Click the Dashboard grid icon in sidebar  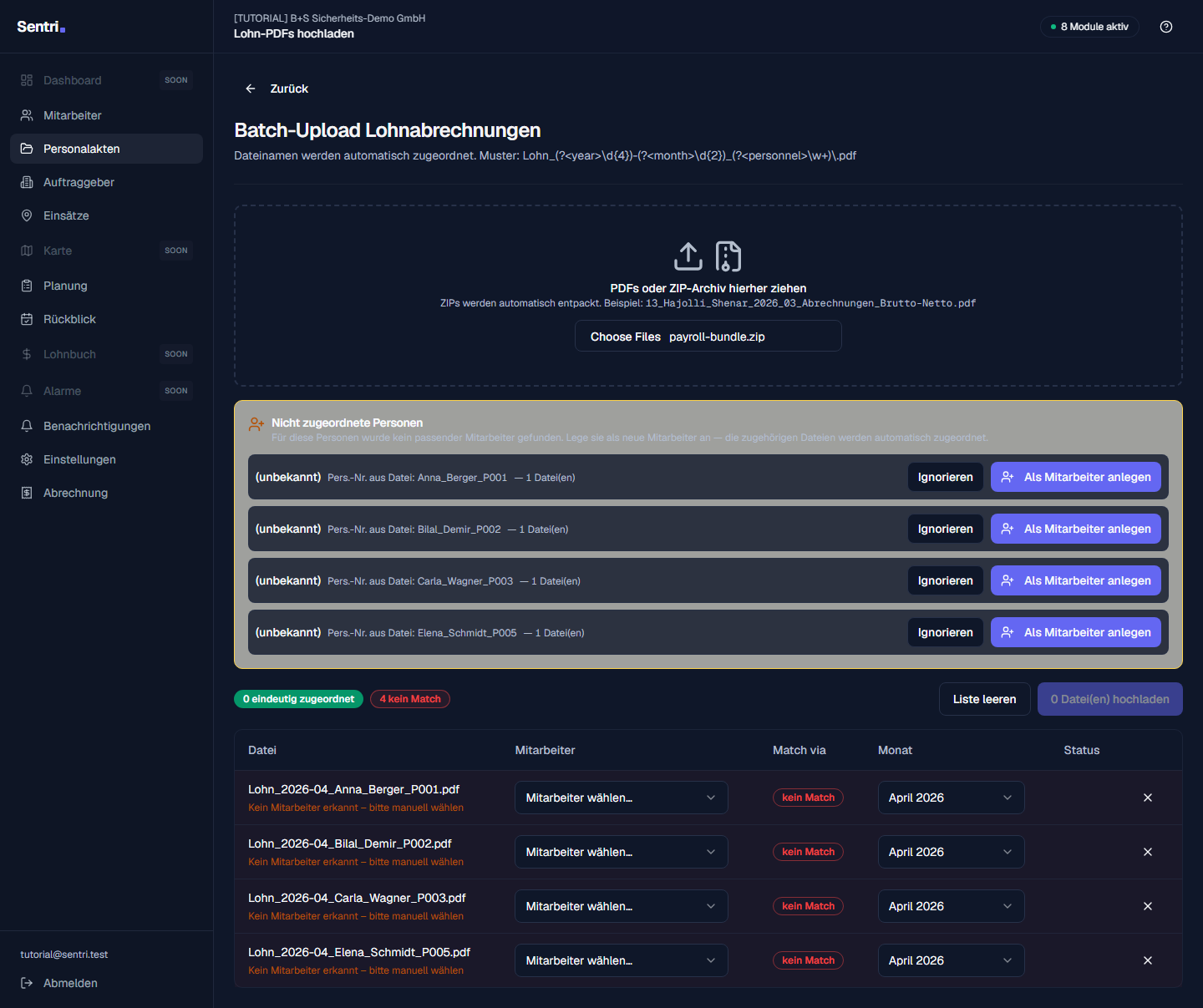[x=27, y=80]
